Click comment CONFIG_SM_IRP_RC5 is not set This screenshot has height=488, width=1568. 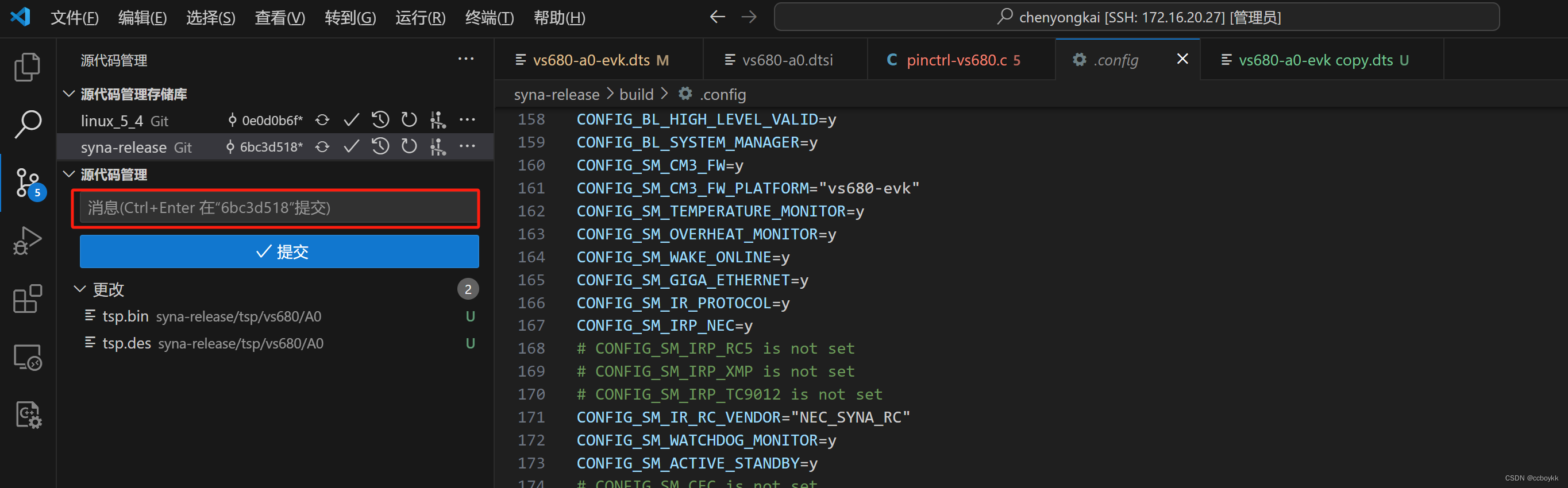[715, 348]
